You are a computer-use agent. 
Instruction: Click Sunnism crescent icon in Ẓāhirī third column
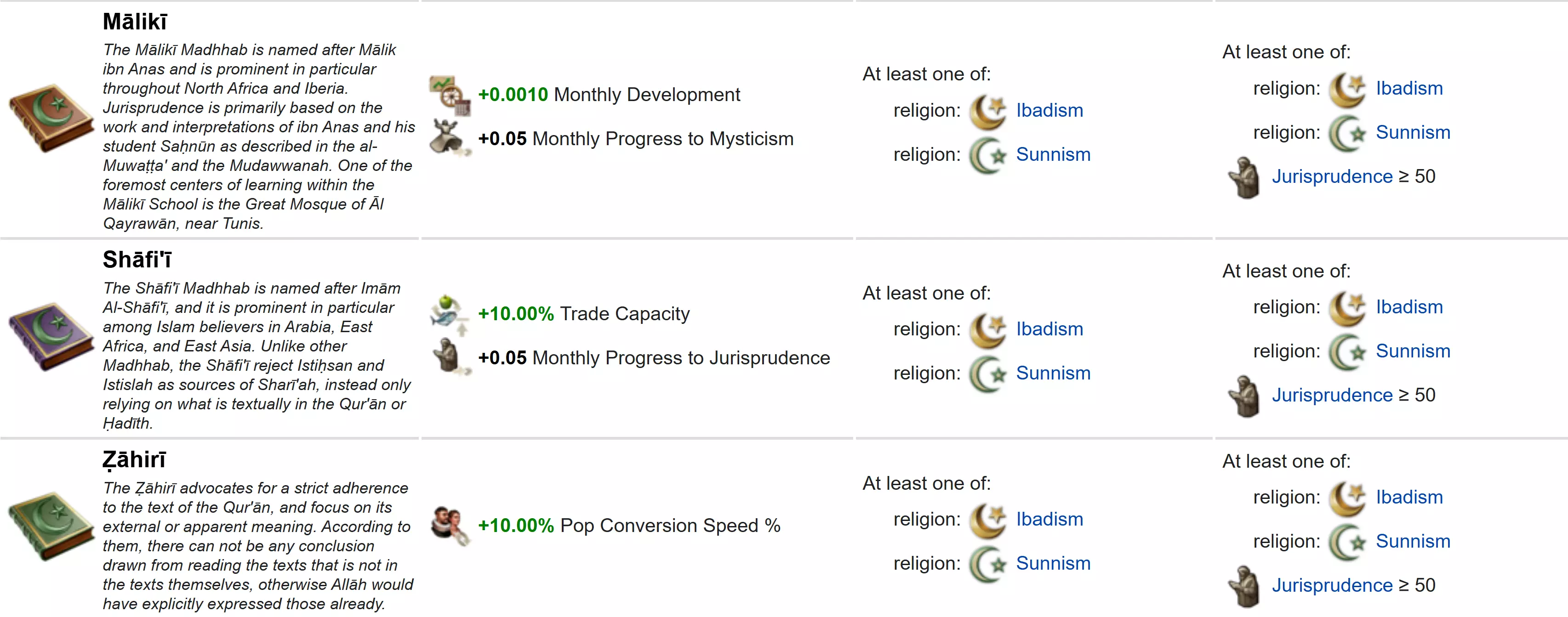click(988, 564)
